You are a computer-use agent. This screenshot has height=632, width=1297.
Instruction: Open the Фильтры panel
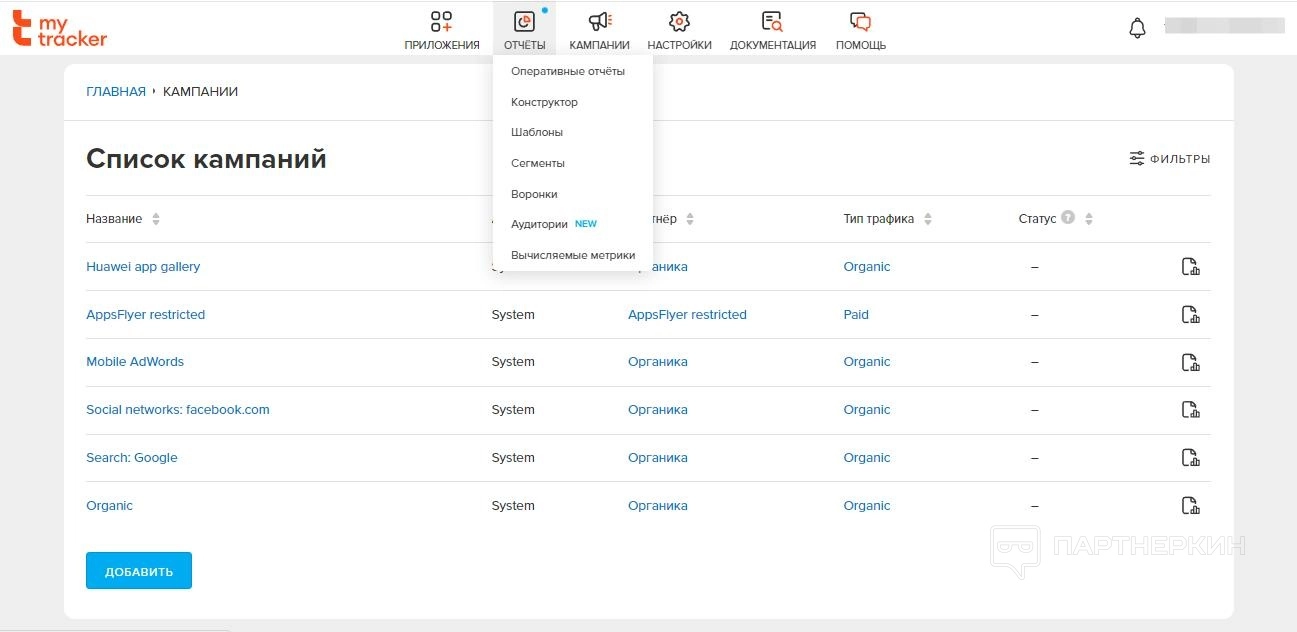click(1169, 158)
